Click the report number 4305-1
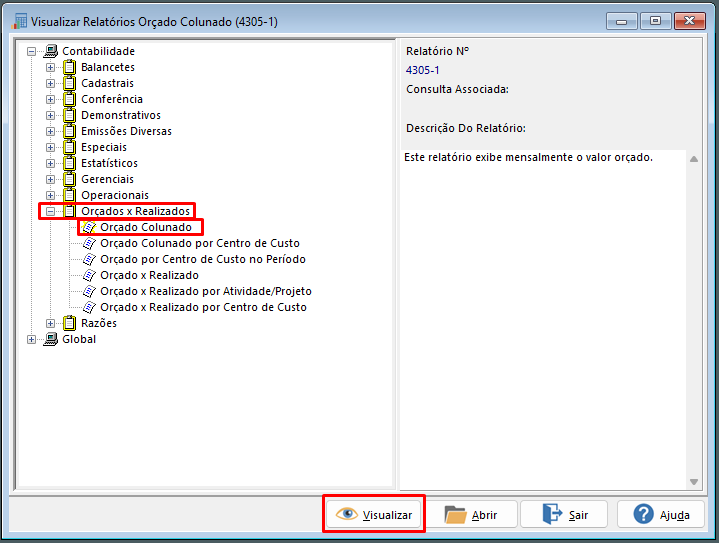 (422, 70)
